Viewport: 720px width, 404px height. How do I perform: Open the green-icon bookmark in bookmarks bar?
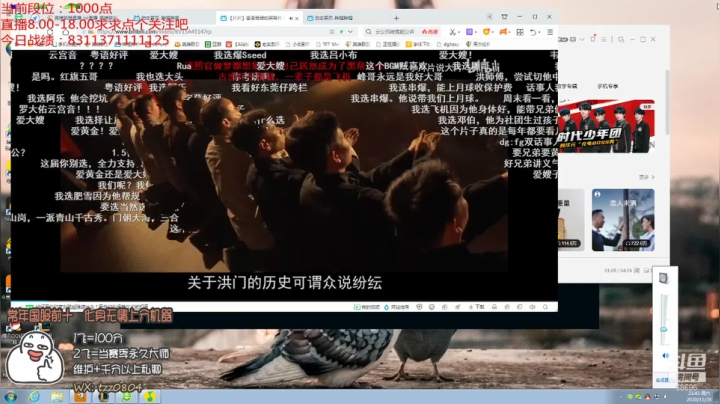click(x=213, y=45)
